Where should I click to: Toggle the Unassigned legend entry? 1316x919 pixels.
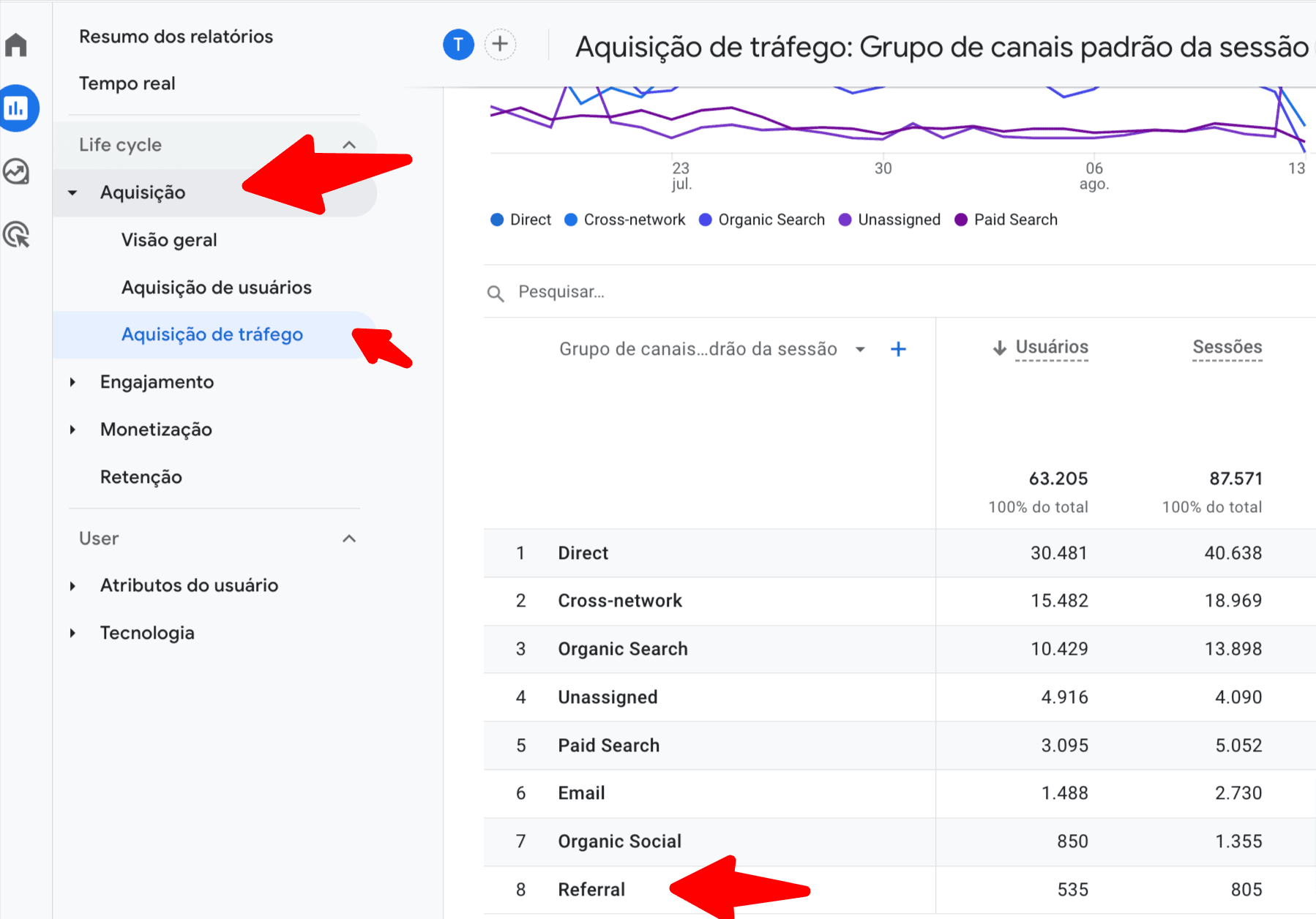click(889, 220)
